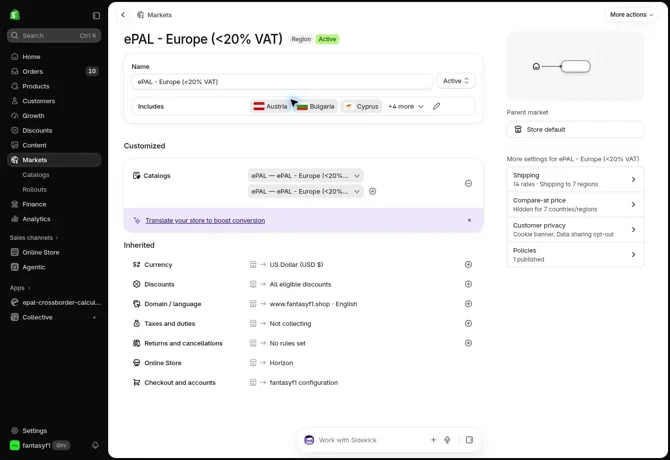670x460 pixels.
Task: Click the market hierarchy diagram thumbnail
Action: (x=575, y=67)
